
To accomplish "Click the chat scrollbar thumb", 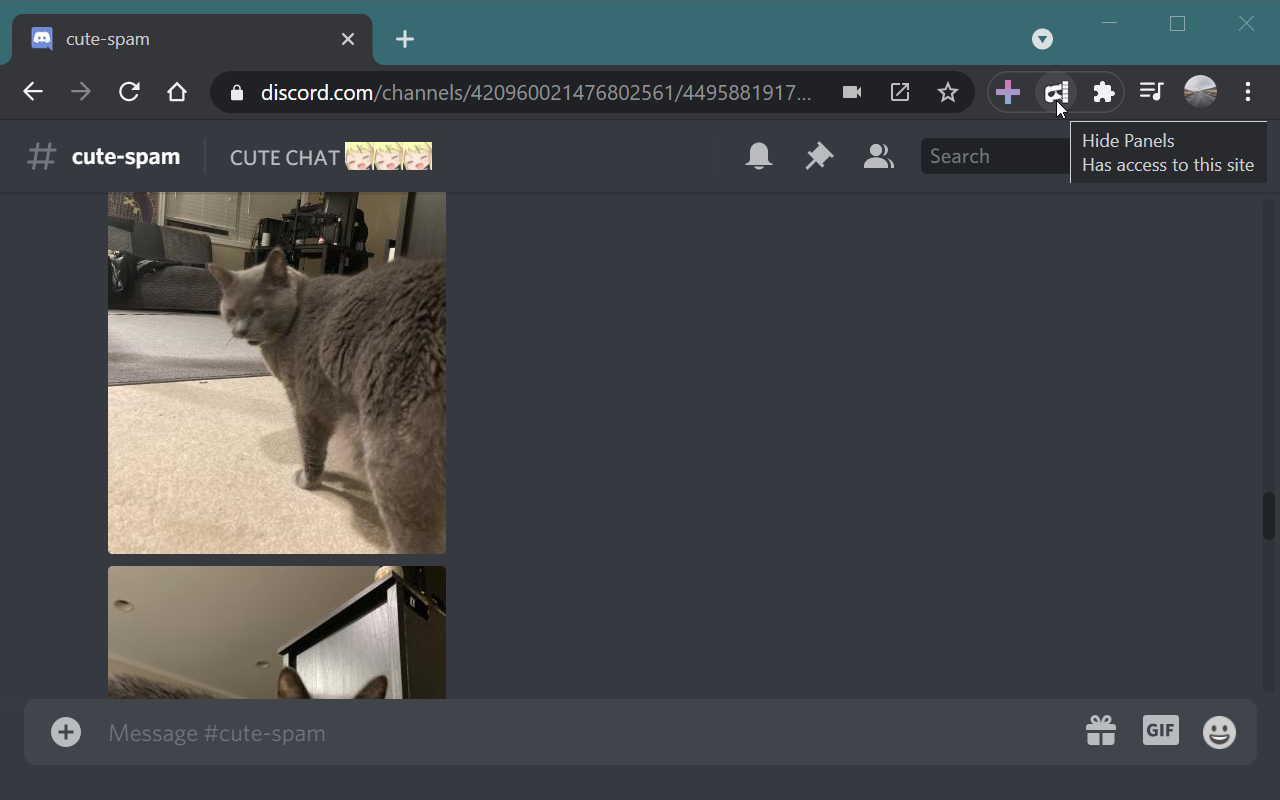I will coord(1269,516).
